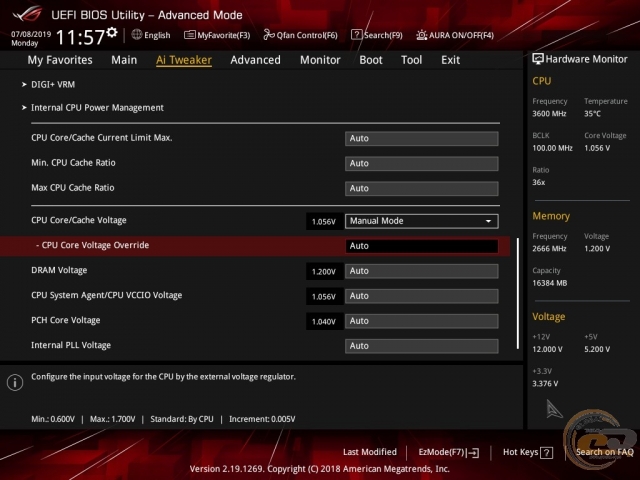The image size is (640, 480).
Task: Click the PCH Core Voltage label
Action: 66,320
